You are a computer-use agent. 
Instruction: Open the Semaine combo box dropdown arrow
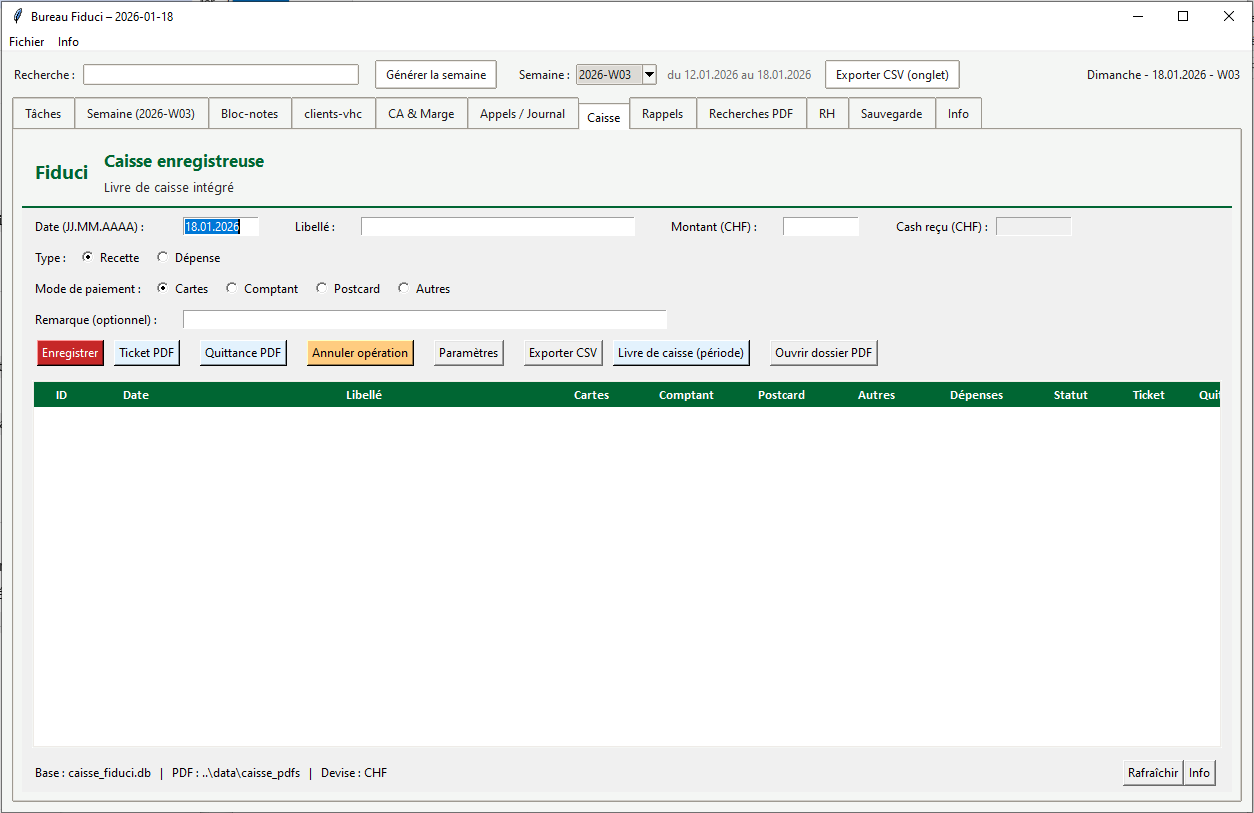[649, 75]
